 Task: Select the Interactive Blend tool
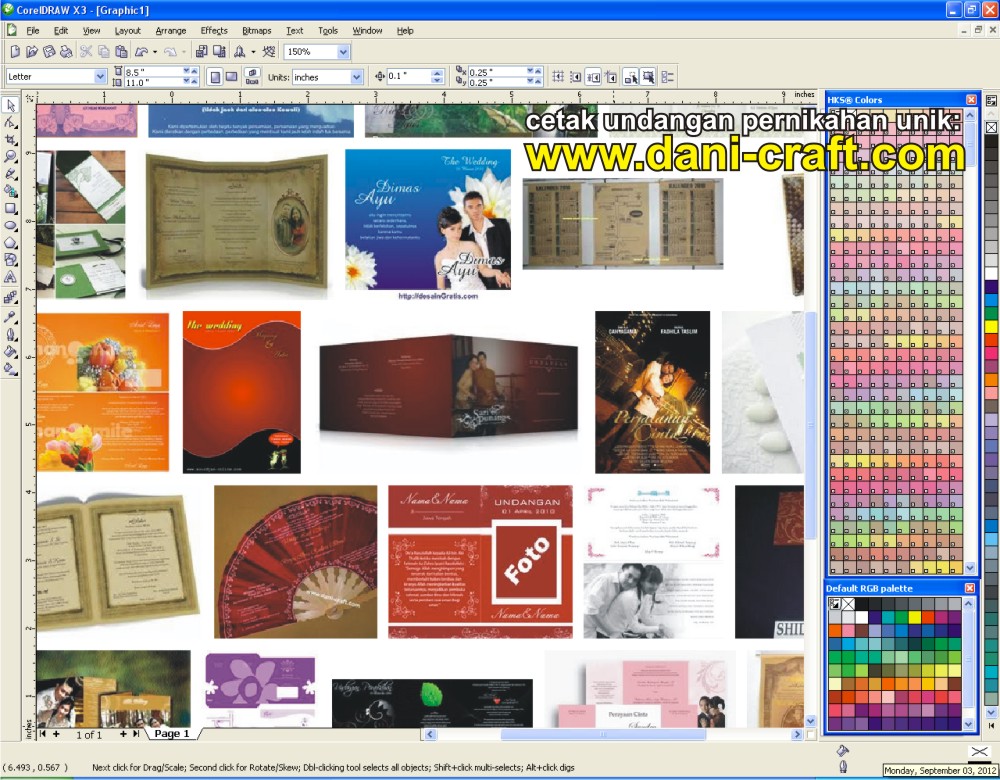tap(10, 297)
